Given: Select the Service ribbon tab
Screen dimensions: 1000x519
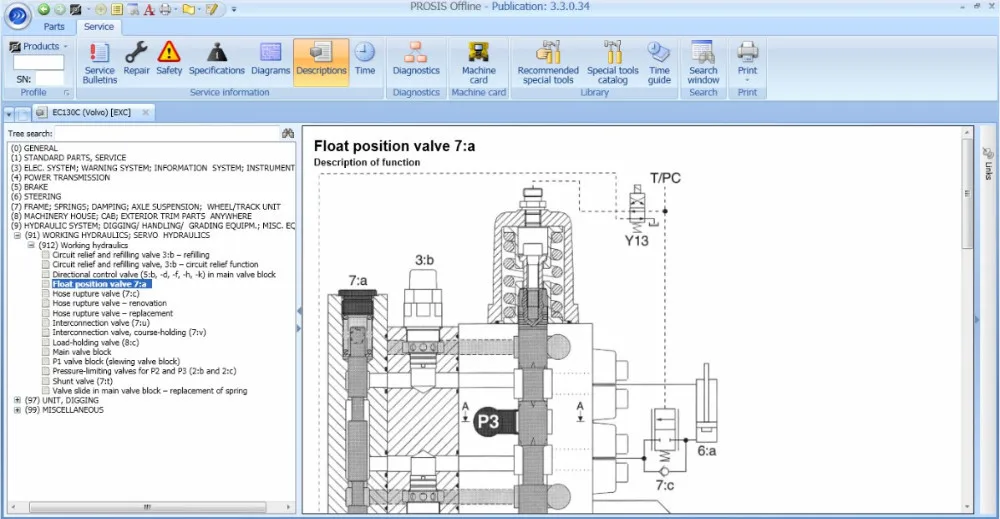Looking at the screenshot, I should coord(99,27).
